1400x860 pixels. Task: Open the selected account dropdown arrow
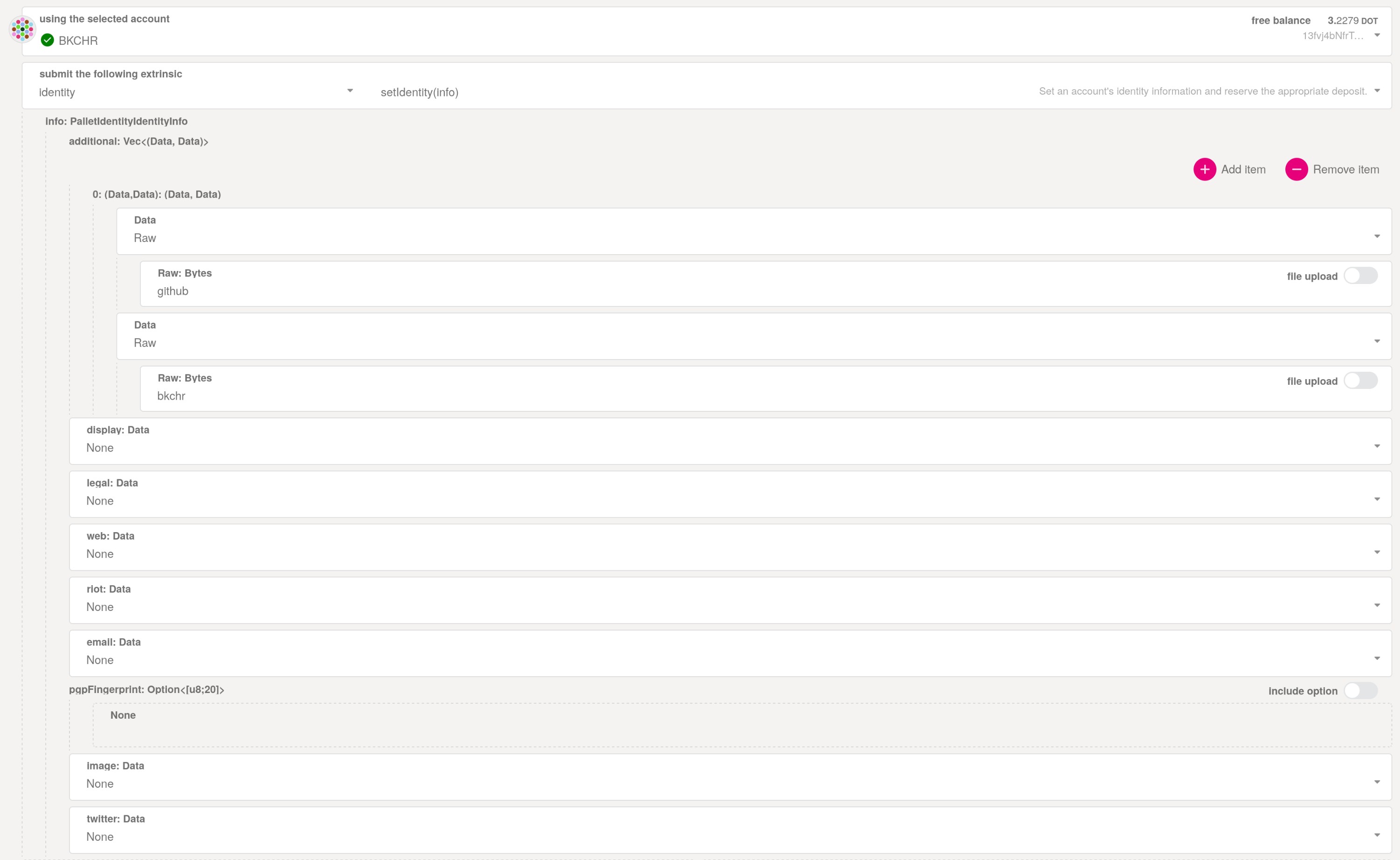pyautogui.click(x=1377, y=35)
